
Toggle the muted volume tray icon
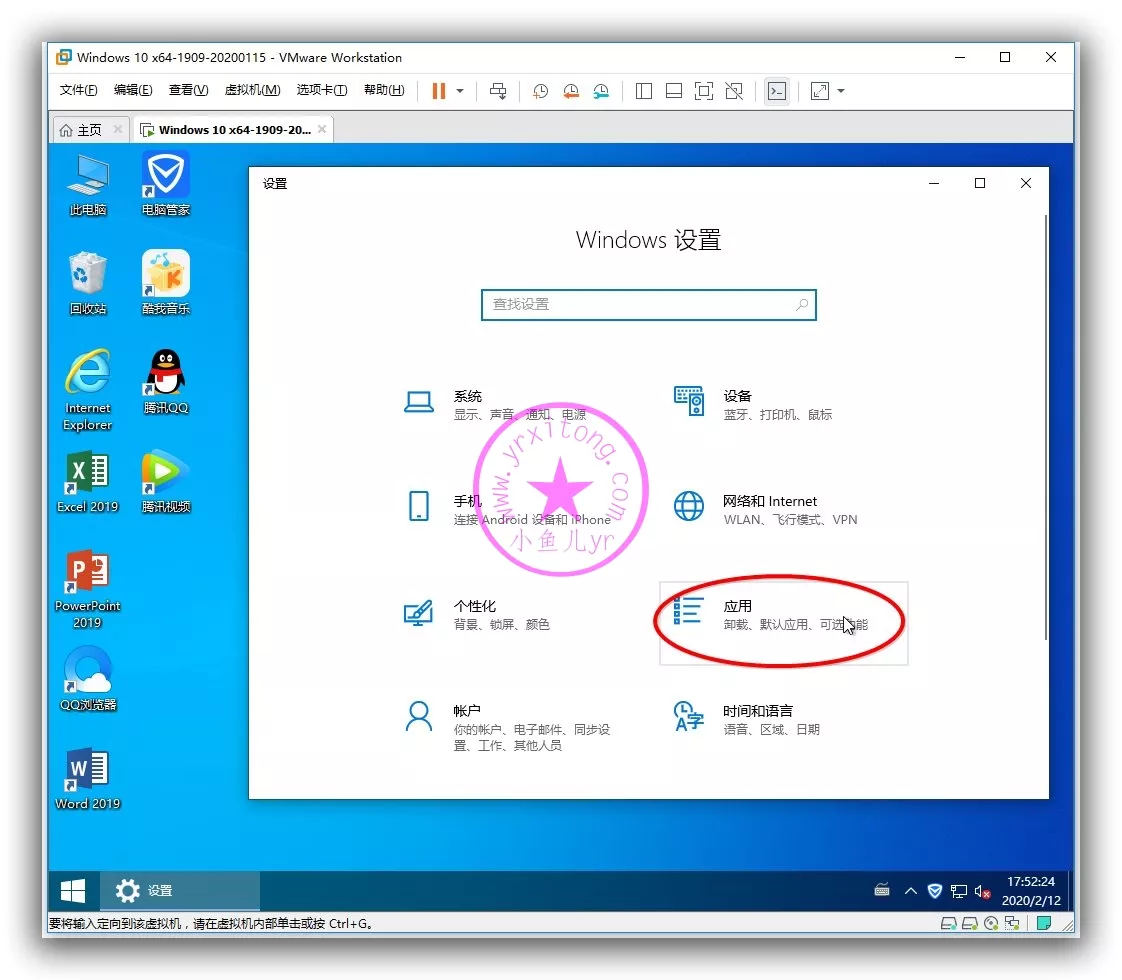click(983, 891)
